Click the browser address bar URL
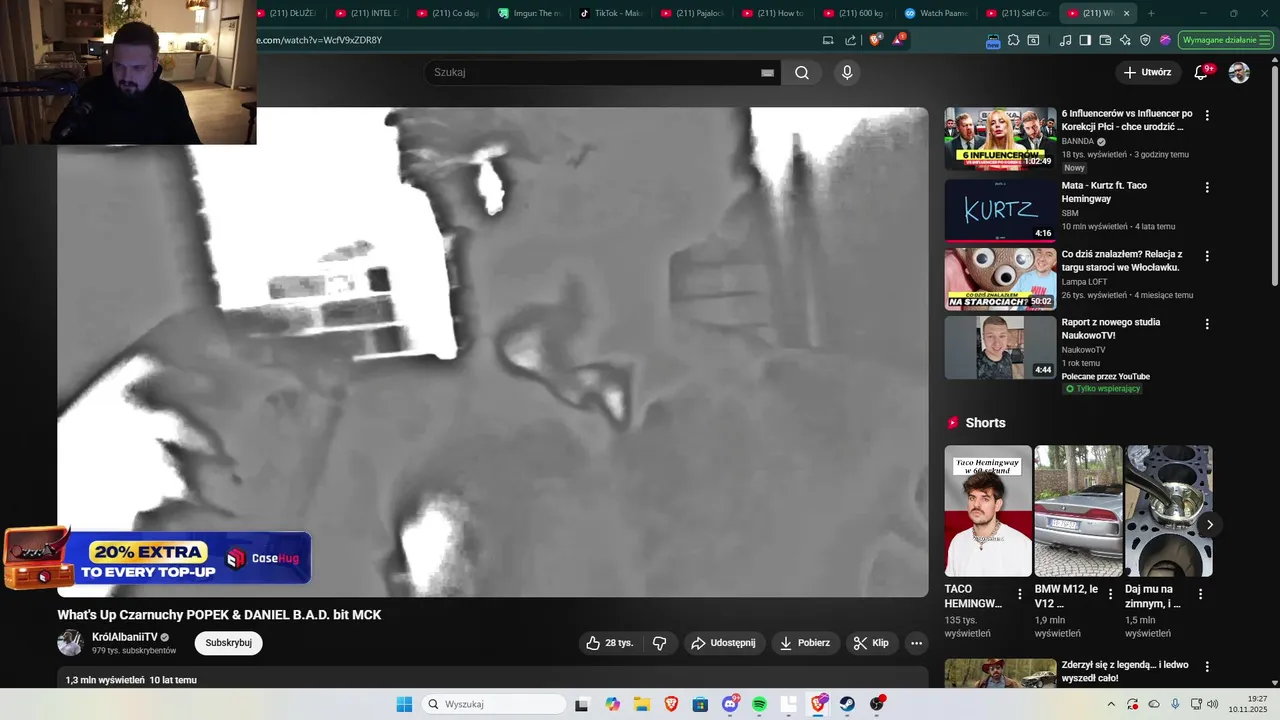This screenshot has width=1280, height=720. pos(320,40)
